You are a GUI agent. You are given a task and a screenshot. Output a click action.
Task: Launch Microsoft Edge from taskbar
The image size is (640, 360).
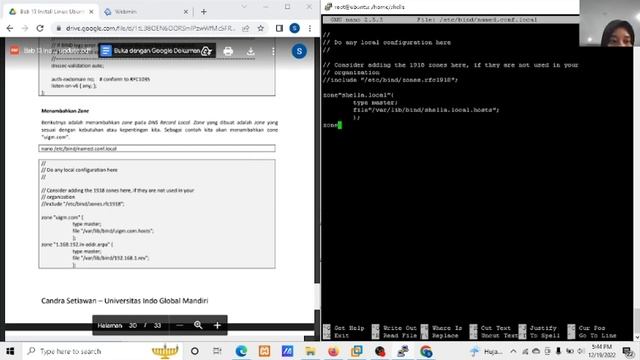coord(241,351)
